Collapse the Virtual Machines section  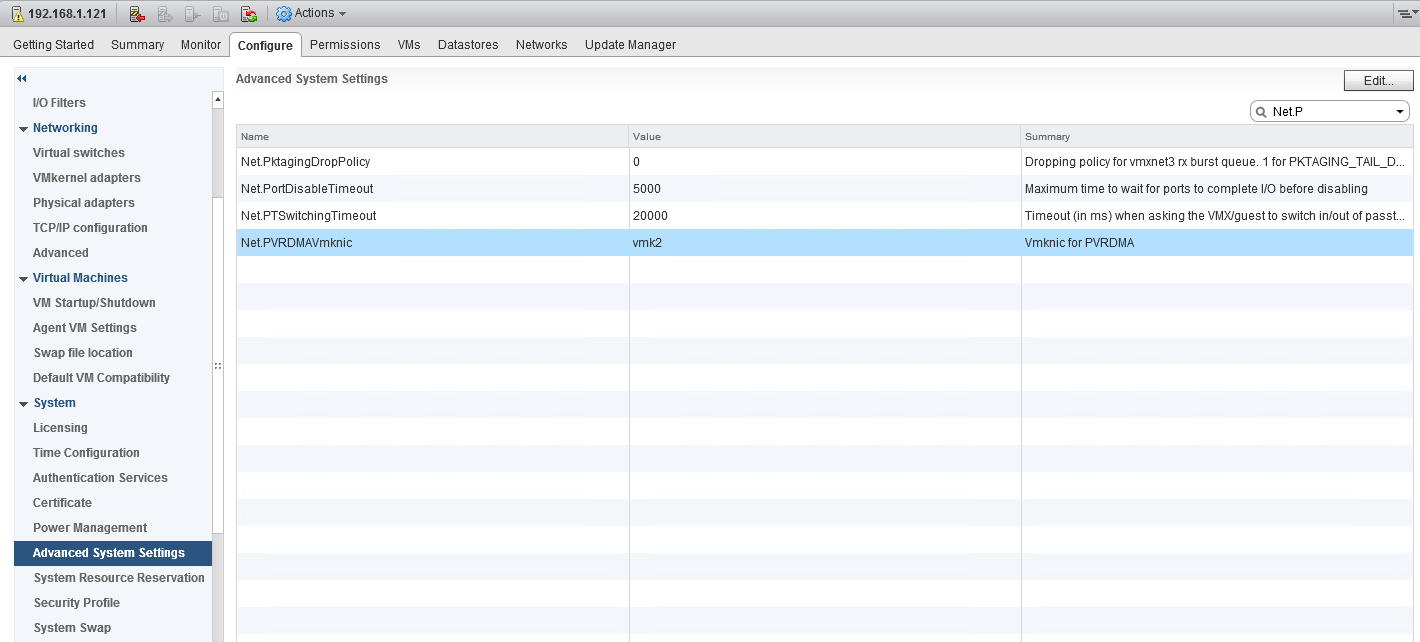tap(23, 279)
